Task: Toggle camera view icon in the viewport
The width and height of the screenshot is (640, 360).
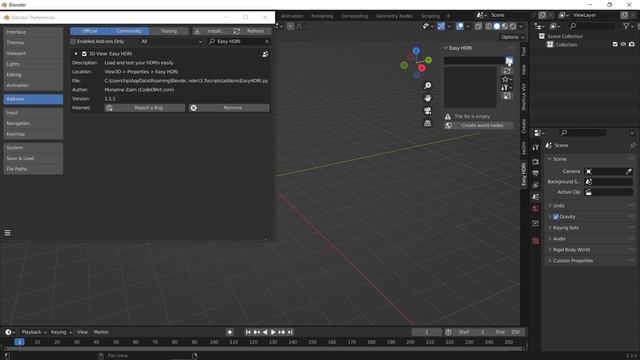Action: [427, 111]
